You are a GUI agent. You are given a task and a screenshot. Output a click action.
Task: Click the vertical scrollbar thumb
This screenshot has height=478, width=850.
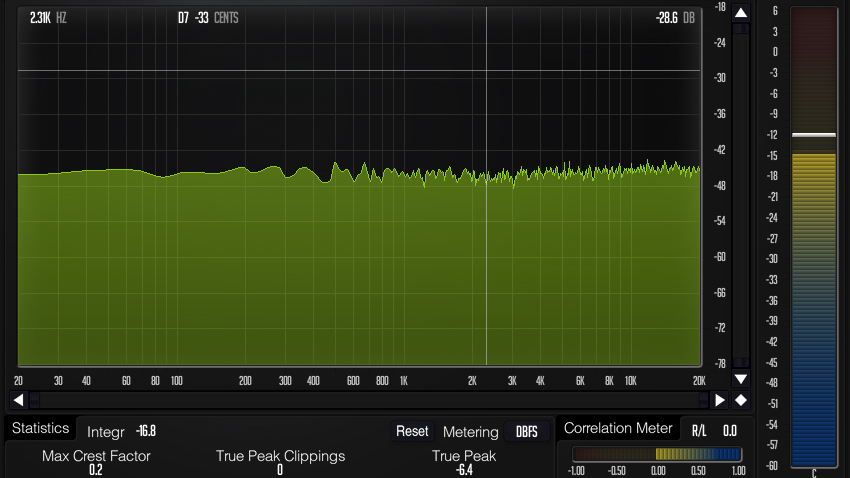740,30
